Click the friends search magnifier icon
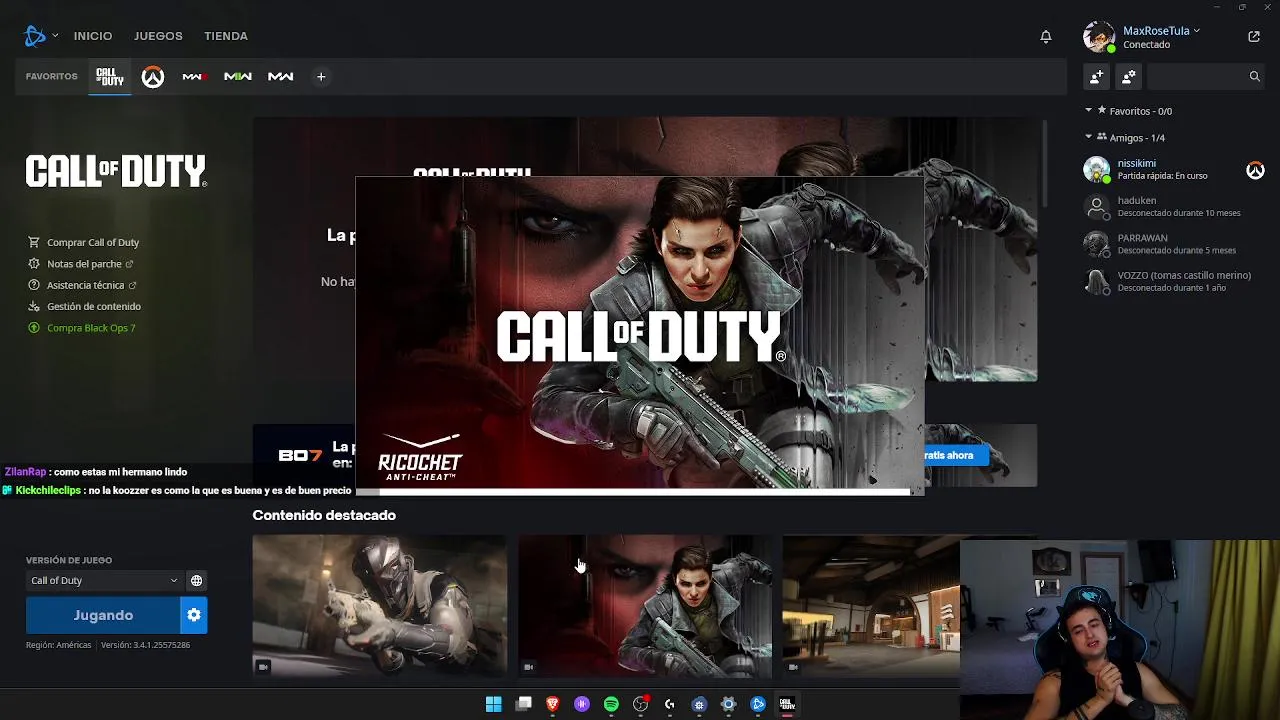Viewport: 1280px width, 720px height. tap(1254, 76)
